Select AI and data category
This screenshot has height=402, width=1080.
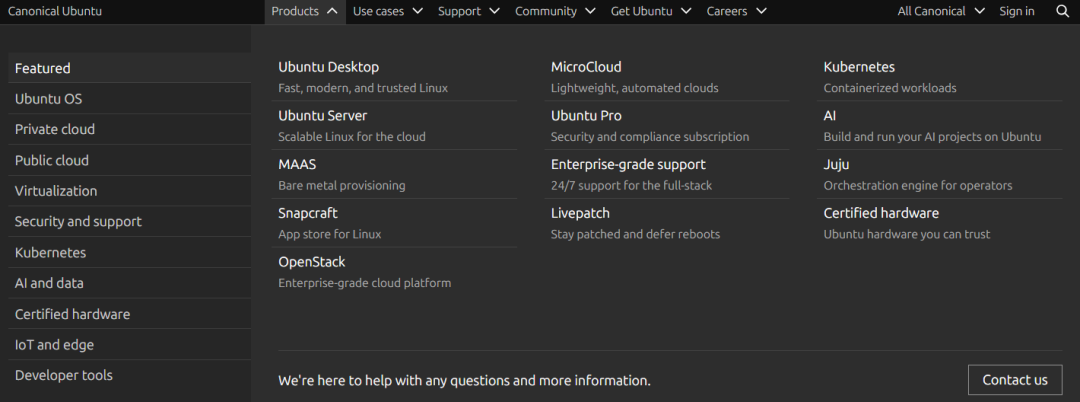pyautogui.click(x=129, y=283)
